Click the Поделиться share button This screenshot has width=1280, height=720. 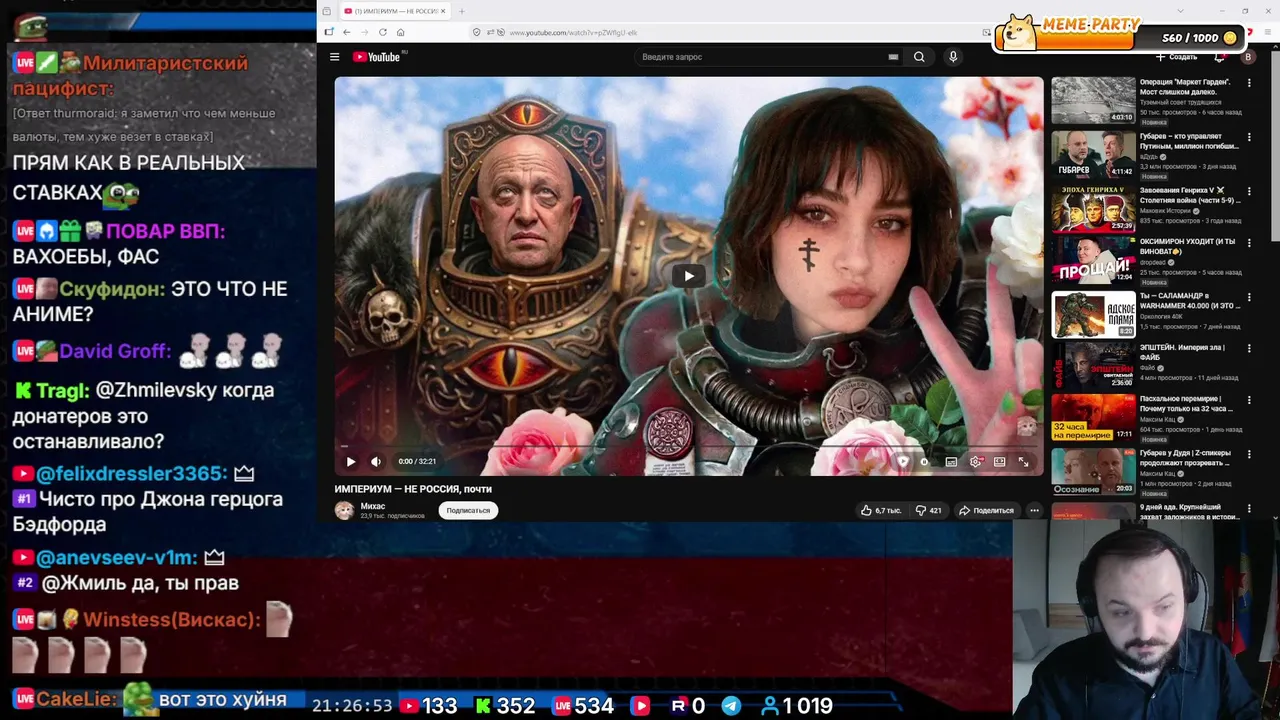pos(986,510)
